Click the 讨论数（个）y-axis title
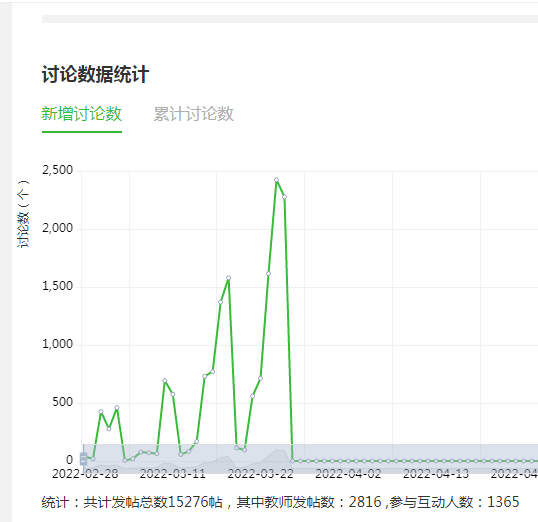Screen dimensions: 538x522 pyautogui.click(x=23, y=213)
